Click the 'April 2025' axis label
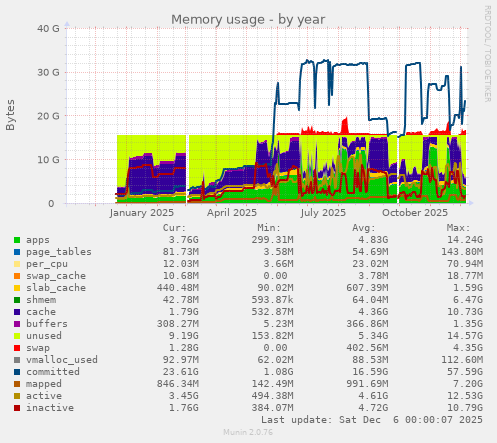The image size is (497, 443). point(232,213)
